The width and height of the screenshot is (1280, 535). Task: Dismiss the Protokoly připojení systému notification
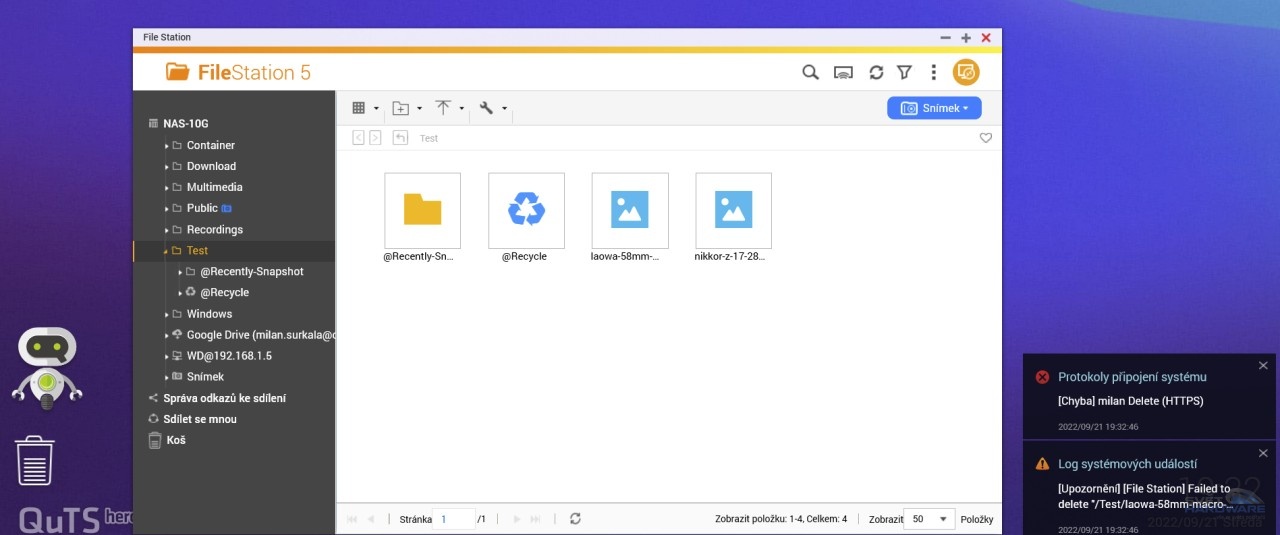pos(1263,366)
